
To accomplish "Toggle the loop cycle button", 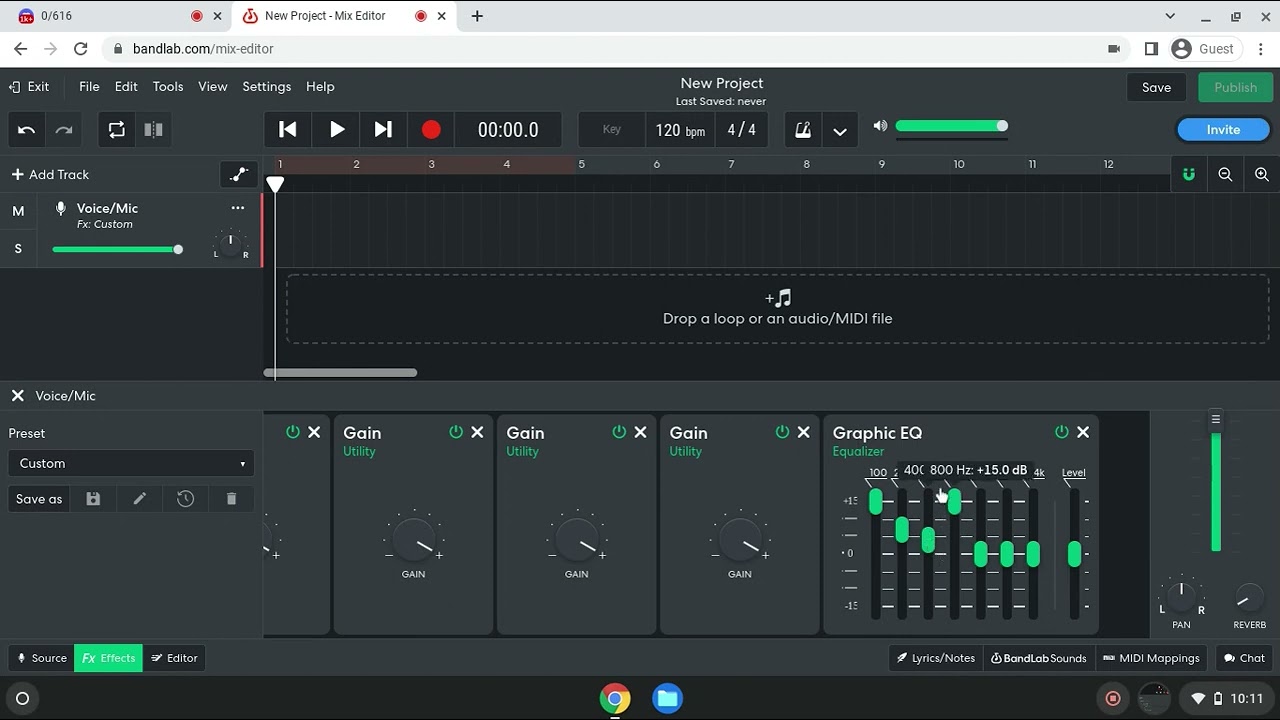I will point(117,130).
